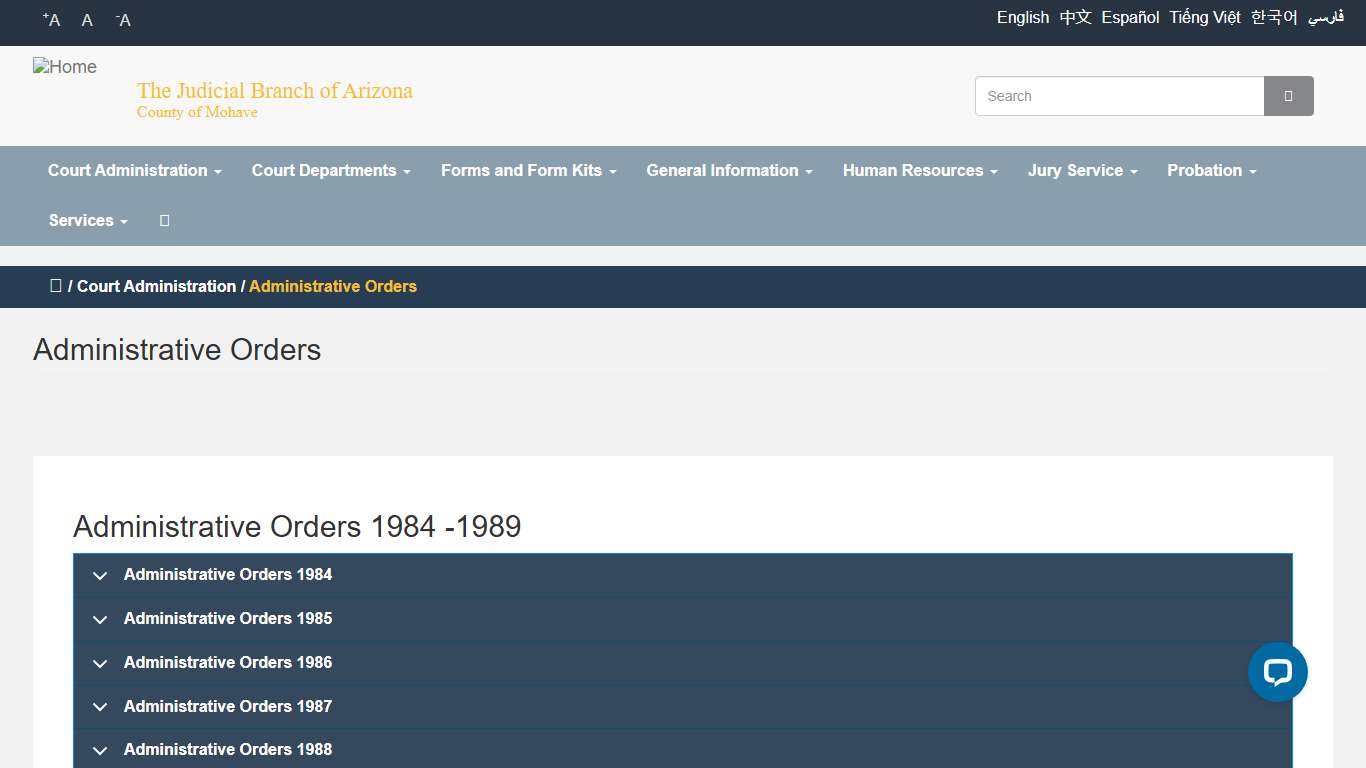Screen dimensions: 1366x768
Task: Click into the Search text field
Action: tap(1119, 96)
